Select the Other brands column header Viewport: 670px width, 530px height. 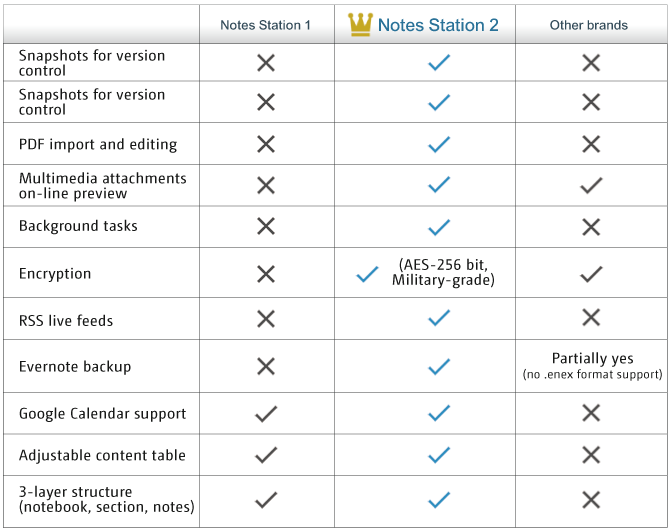589,25
